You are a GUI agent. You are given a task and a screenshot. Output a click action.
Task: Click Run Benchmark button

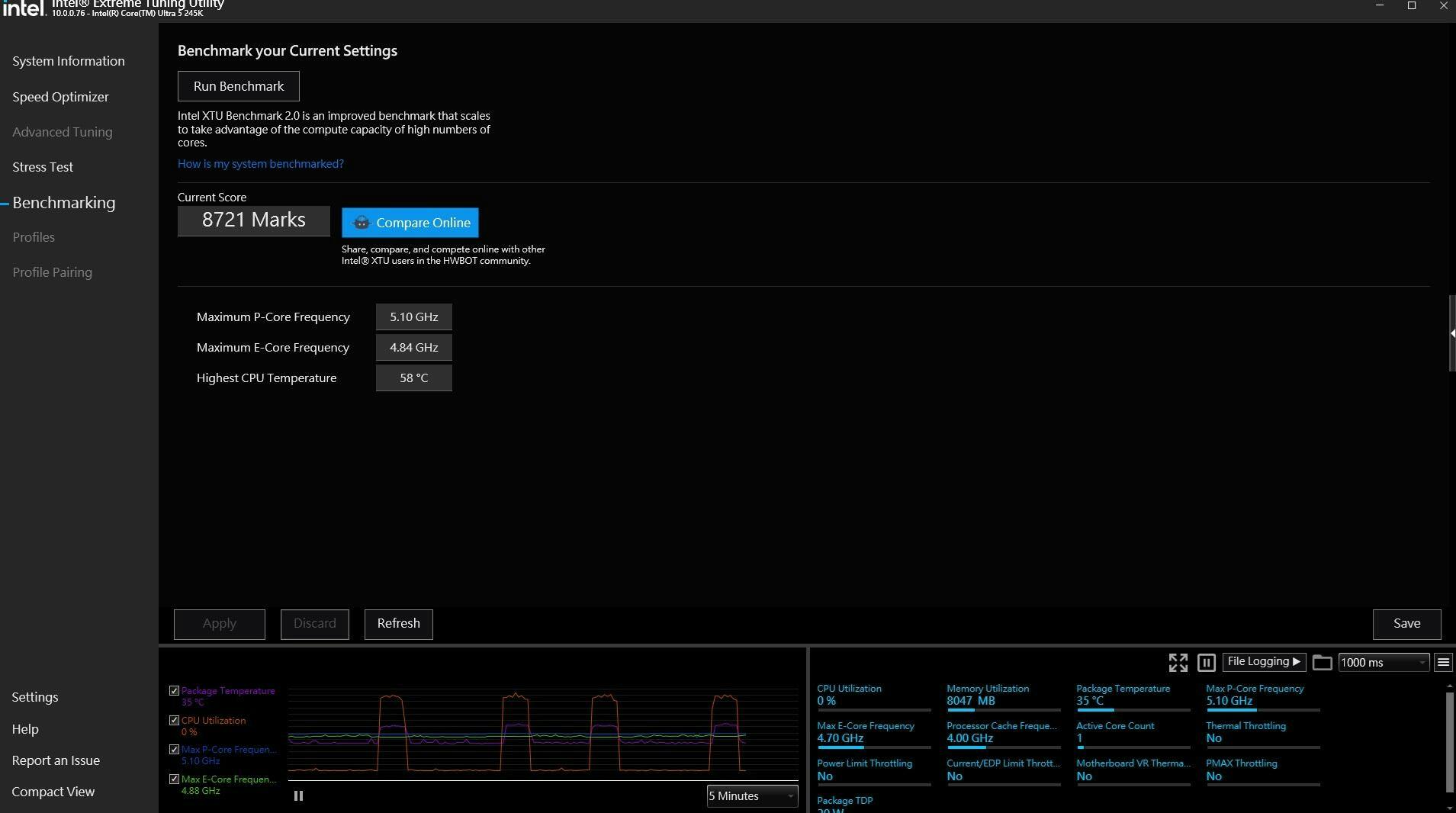click(239, 86)
